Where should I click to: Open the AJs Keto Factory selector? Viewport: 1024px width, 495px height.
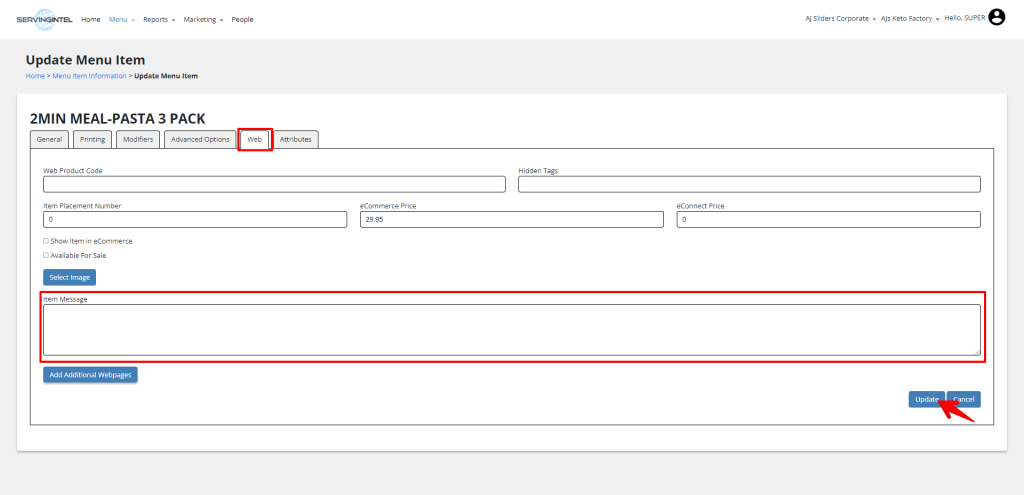tap(908, 19)
